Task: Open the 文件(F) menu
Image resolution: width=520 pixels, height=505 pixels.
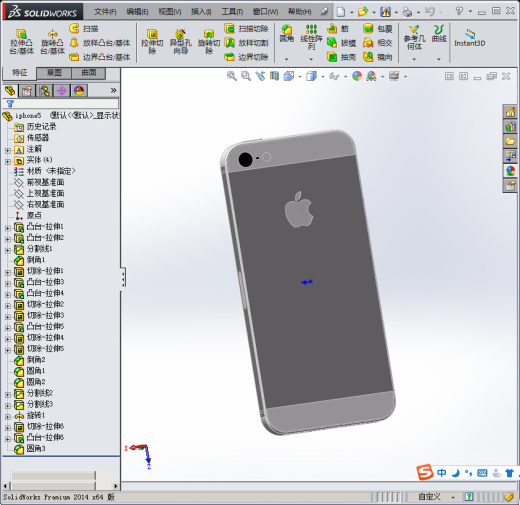Action: click(x=105, y=12)
